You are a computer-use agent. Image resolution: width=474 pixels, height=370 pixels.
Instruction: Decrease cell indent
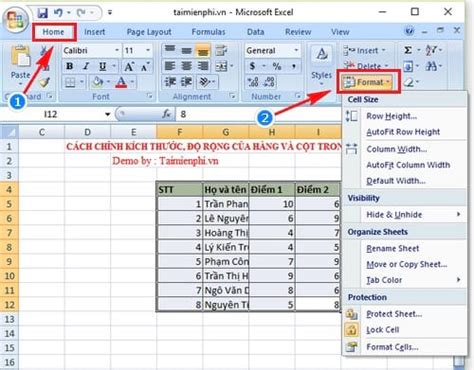(171, 82)
